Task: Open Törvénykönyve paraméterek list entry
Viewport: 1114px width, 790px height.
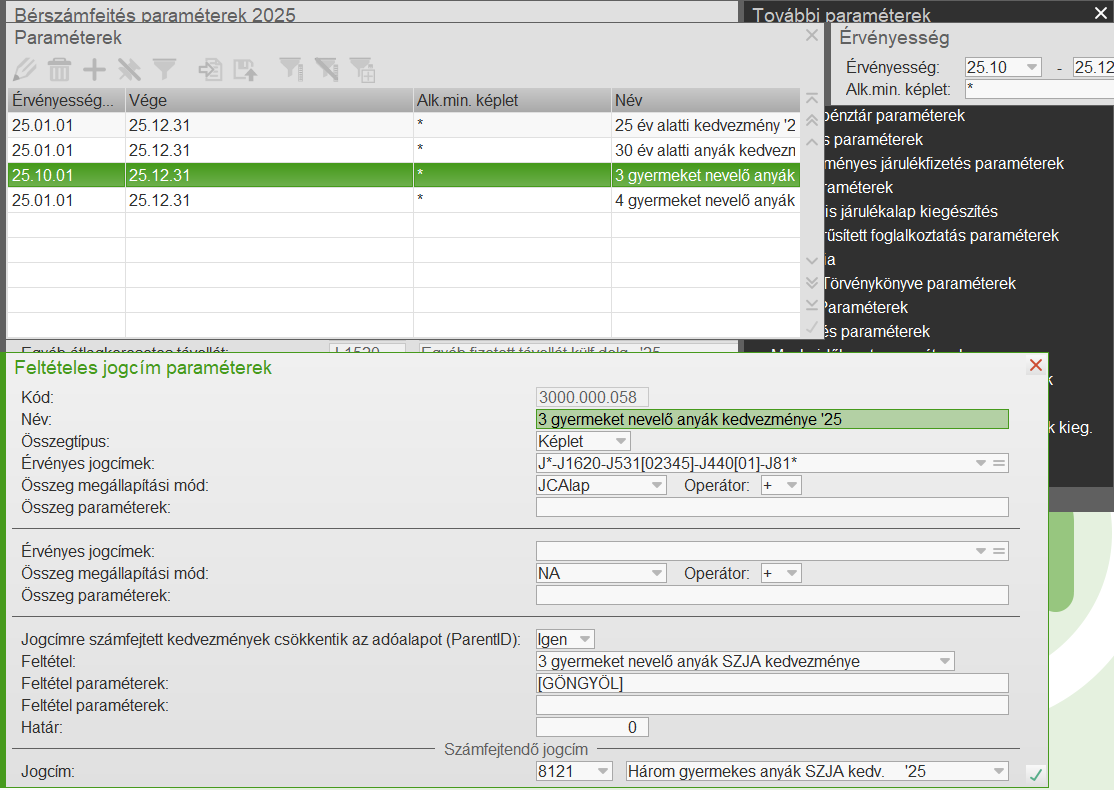Action: [x=919, y=283]
